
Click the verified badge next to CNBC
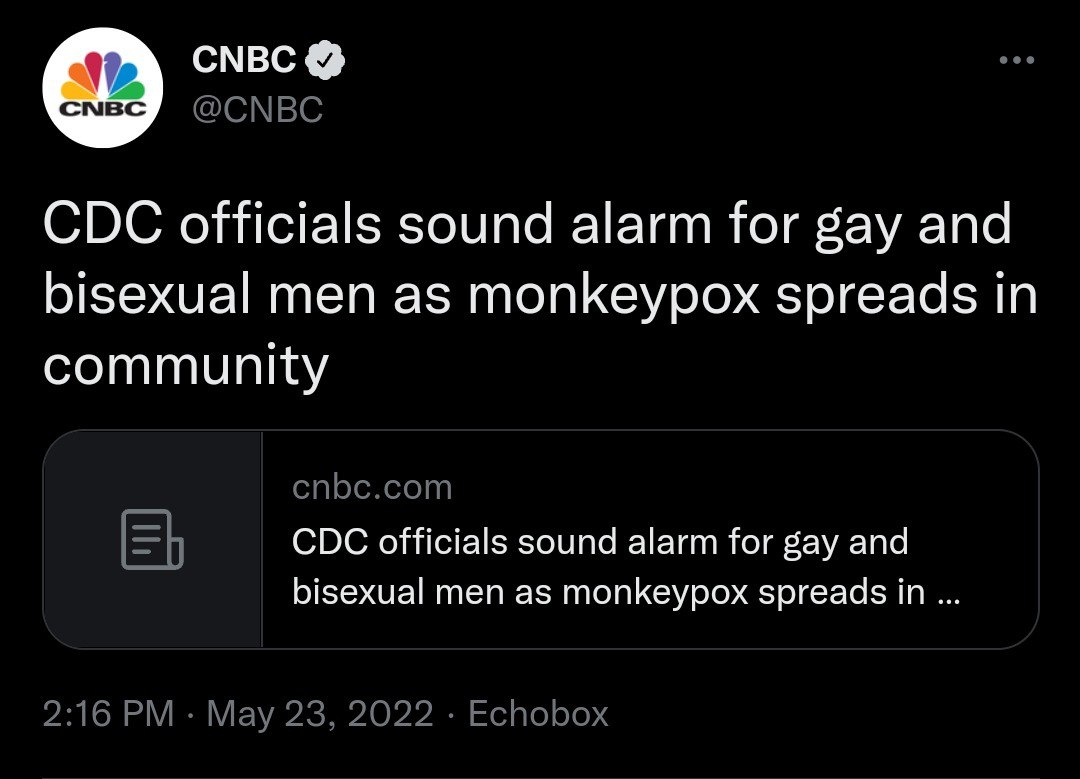point(325,61)
